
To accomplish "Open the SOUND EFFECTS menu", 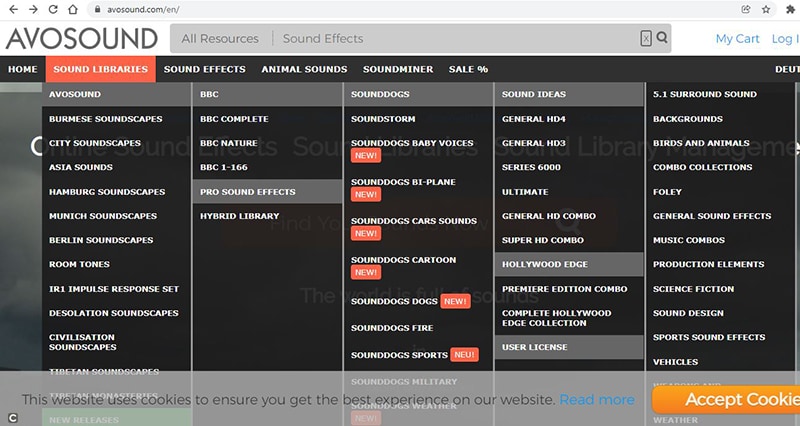I will pos(205,69).
